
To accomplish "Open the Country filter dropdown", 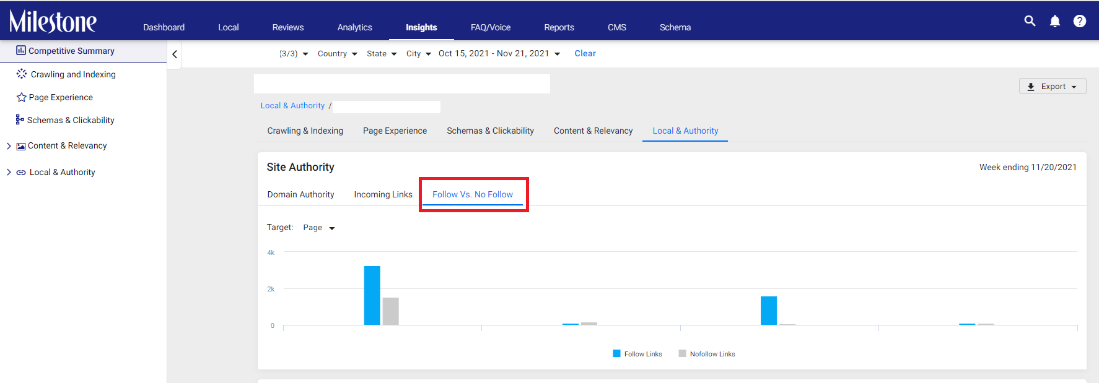I will coord(337,53).
